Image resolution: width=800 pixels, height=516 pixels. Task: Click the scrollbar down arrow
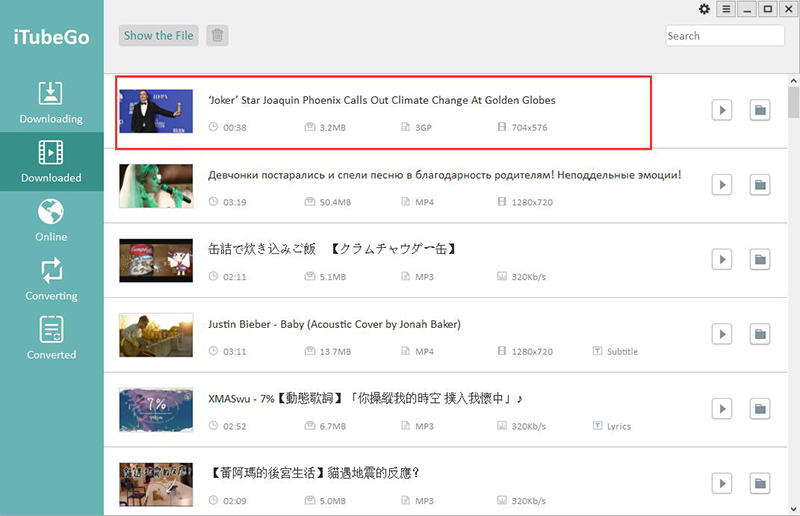click(793, 509)
